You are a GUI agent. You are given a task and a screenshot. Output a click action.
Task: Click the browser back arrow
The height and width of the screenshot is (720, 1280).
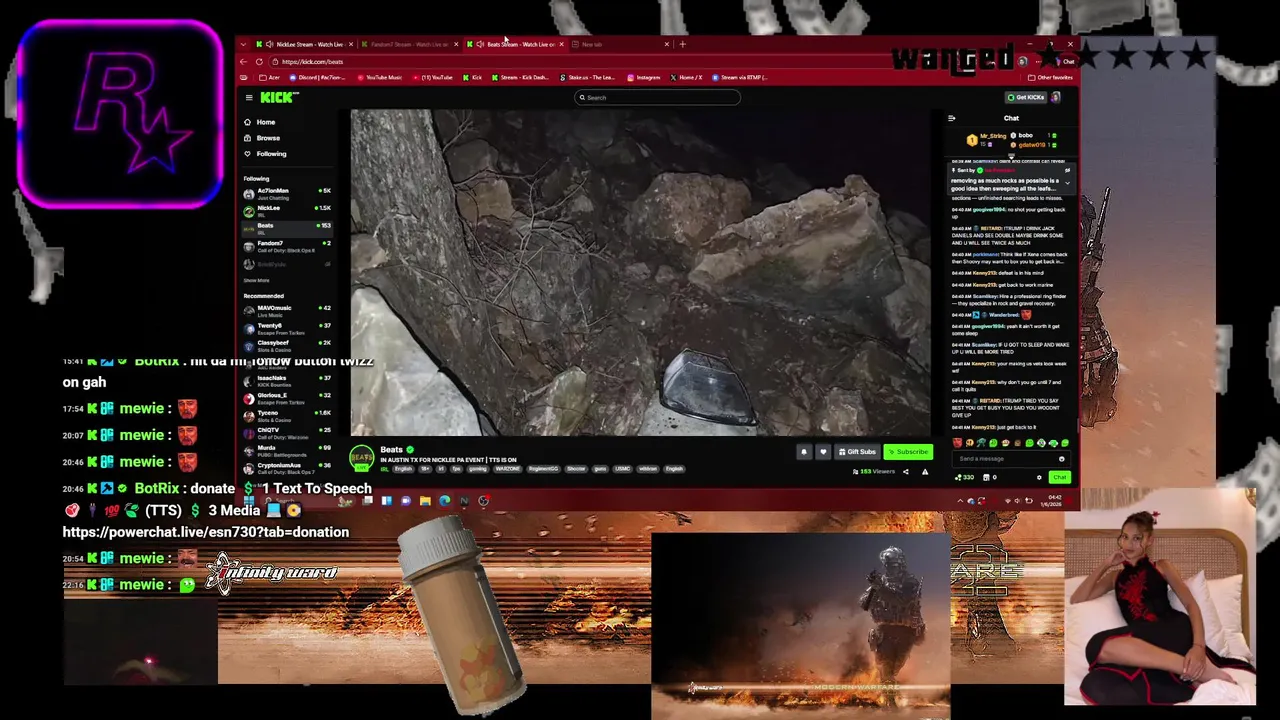[x=243, y=61]
